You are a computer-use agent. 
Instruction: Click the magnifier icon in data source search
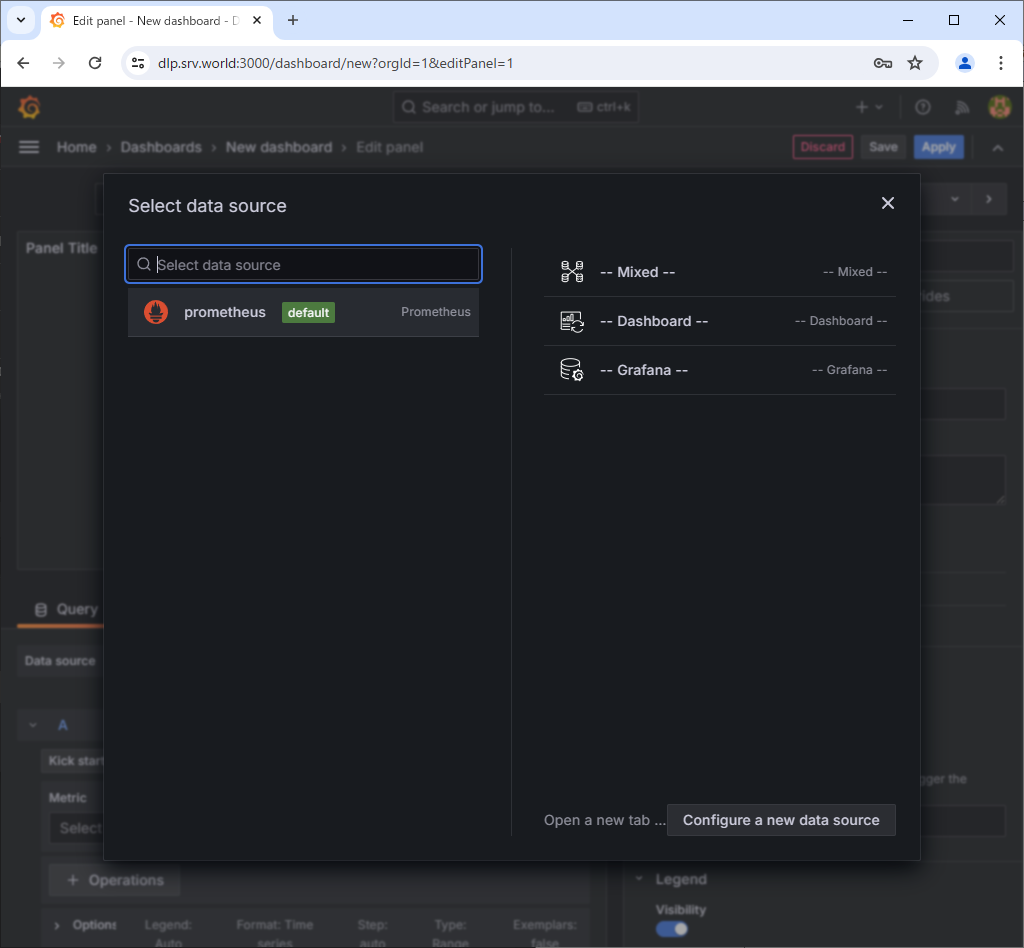pyautogui.click(x=144, y=264)
